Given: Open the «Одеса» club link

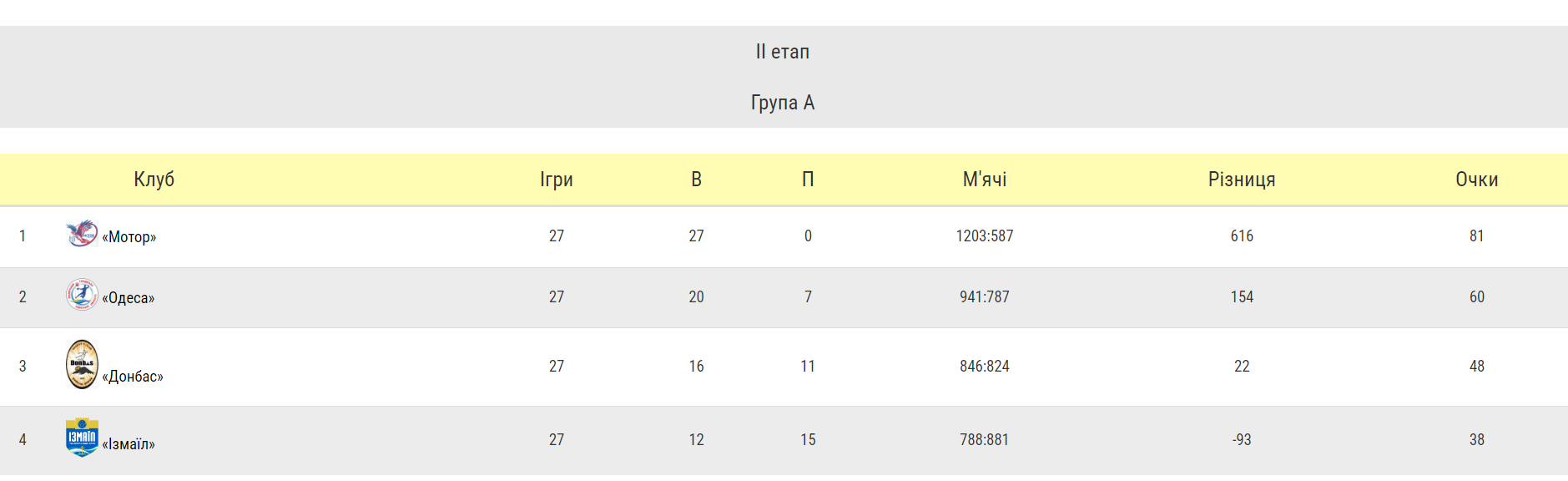Looking at the screenshot, I should pyautogui.click(x=129, y=298).
